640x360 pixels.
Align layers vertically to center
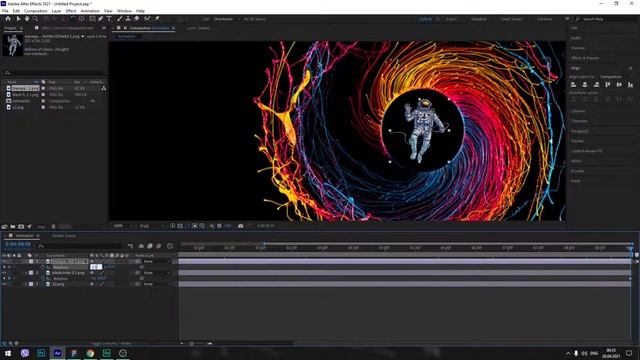click(x=619, y=84)
